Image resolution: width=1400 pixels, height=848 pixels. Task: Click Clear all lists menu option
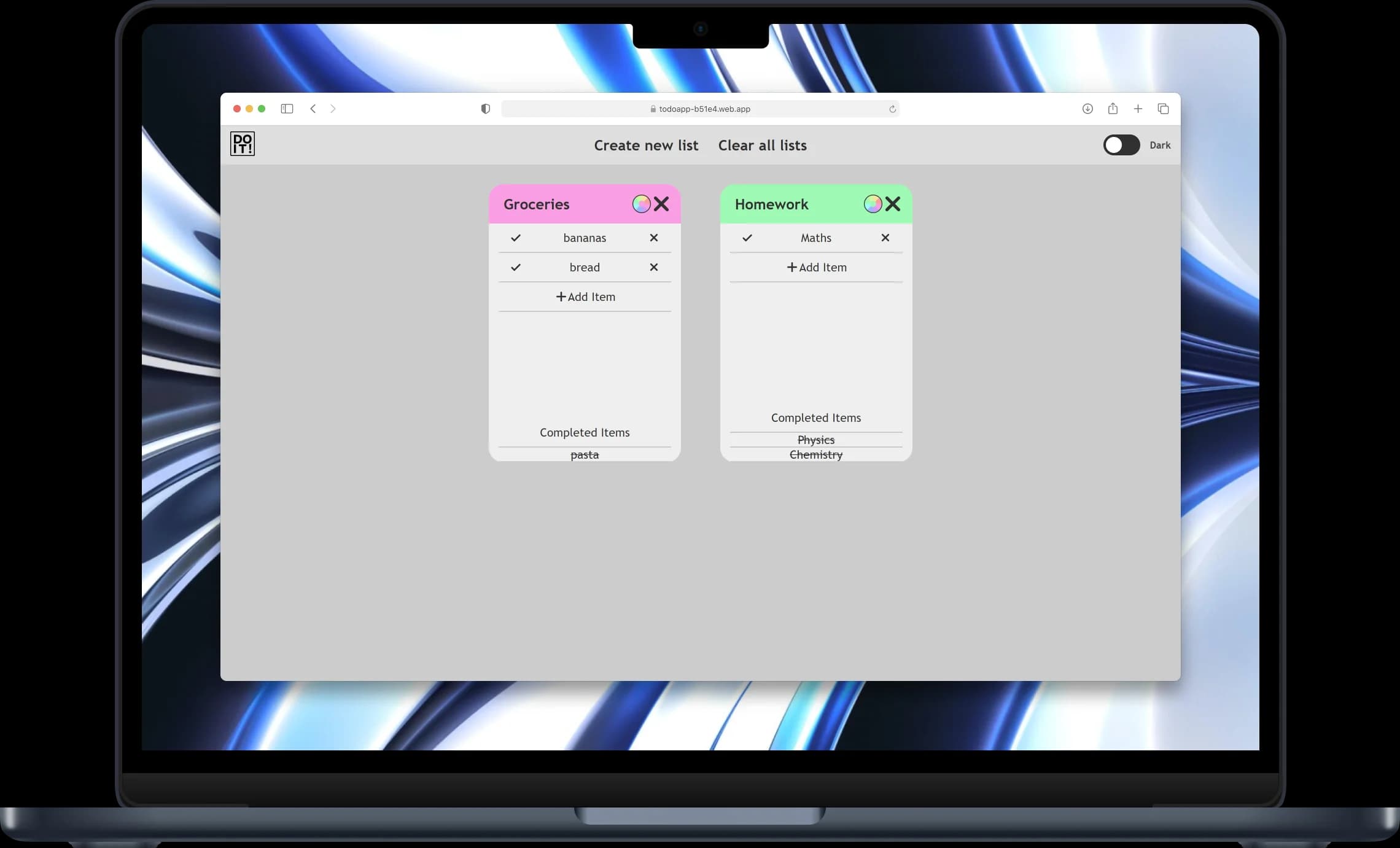[762, 144]
